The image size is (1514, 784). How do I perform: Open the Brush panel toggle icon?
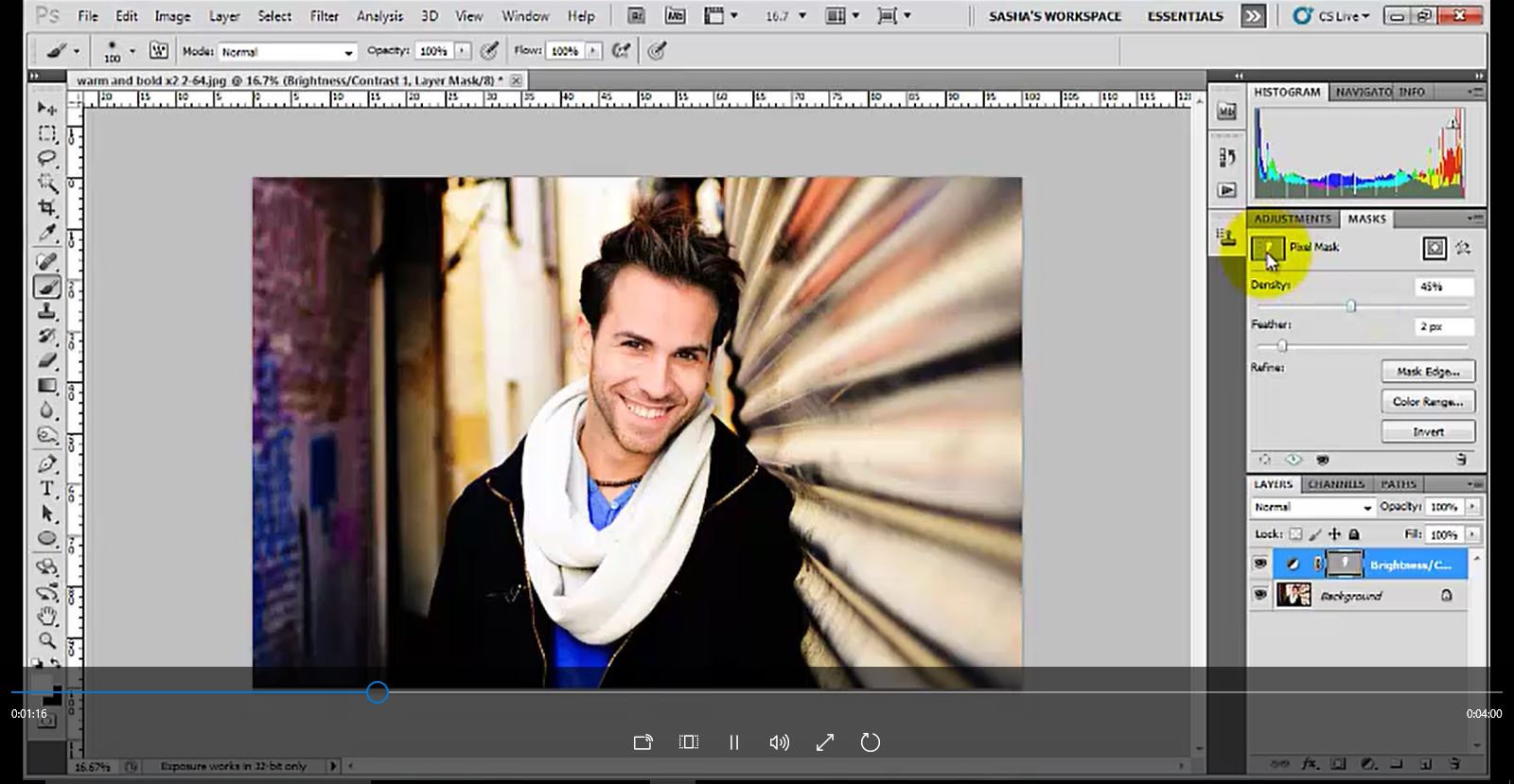point(158,50)
